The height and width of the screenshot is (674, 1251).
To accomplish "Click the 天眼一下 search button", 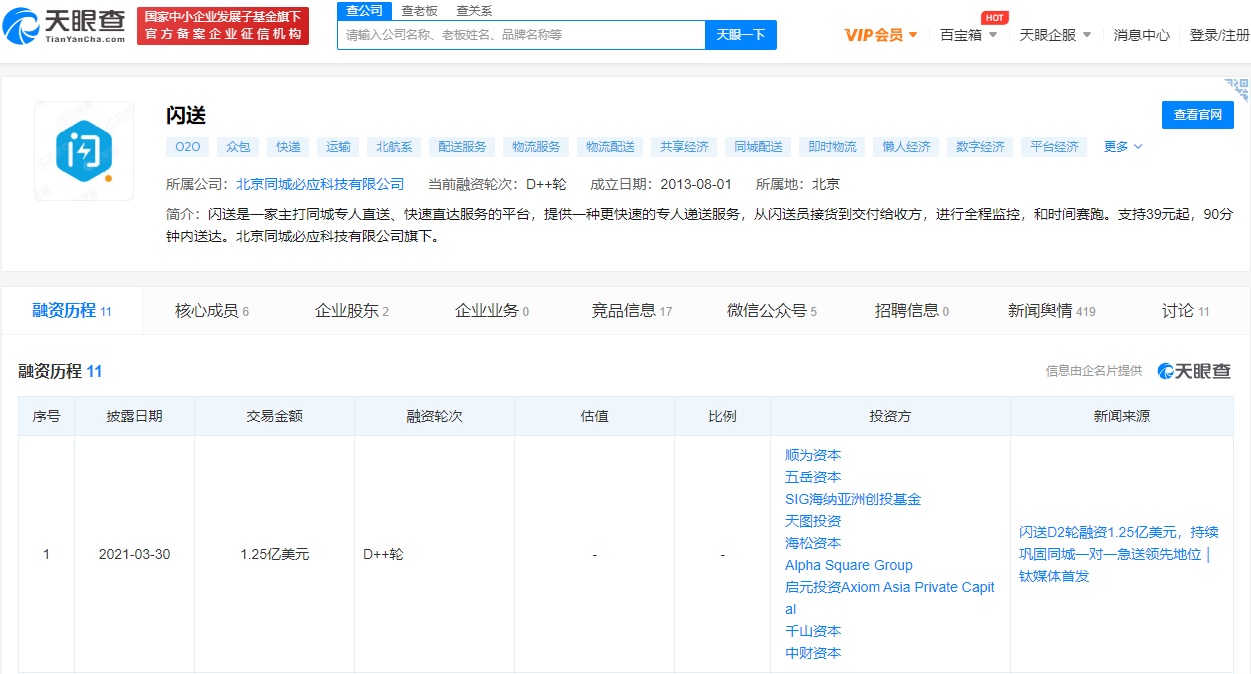I will 741,35.
